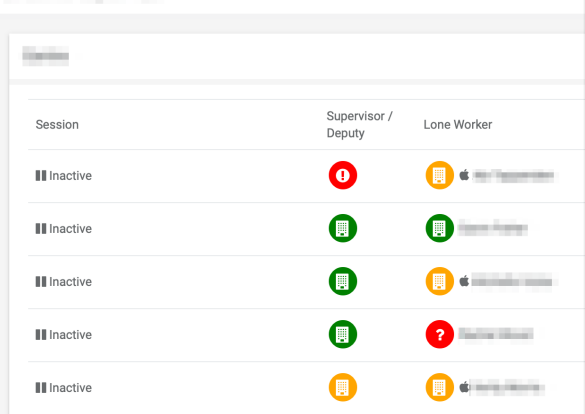Click the Apple logo in first row

click(x=464, y=175)
